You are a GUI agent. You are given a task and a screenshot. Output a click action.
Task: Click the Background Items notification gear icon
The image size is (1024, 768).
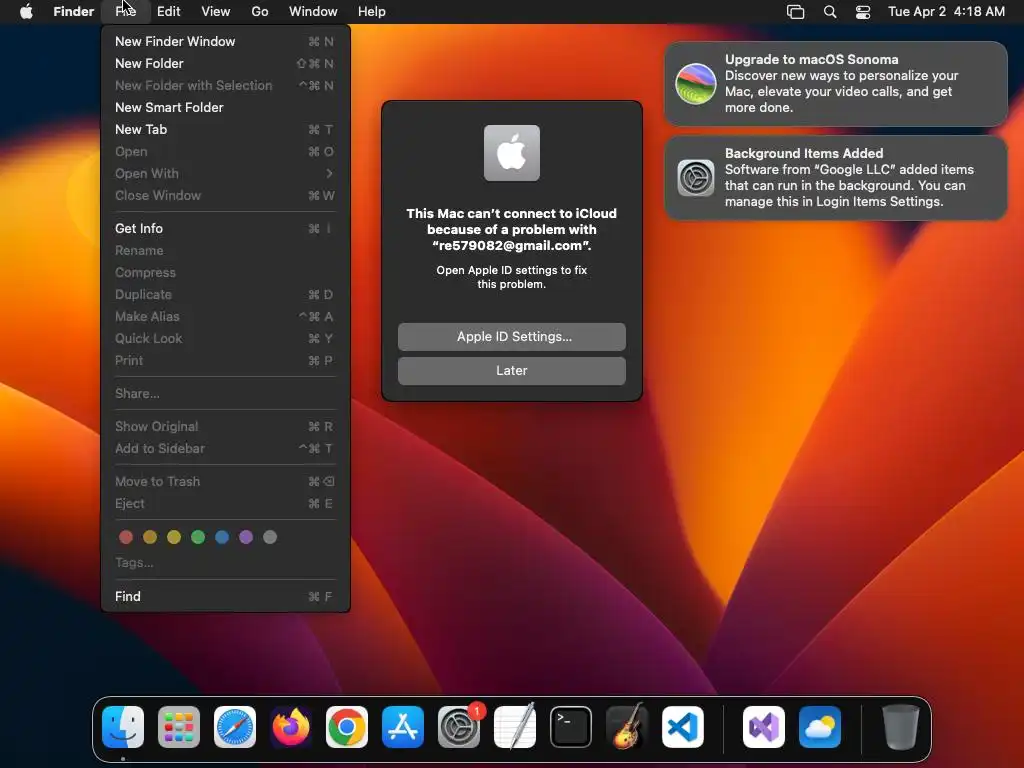tap(696, 178)
